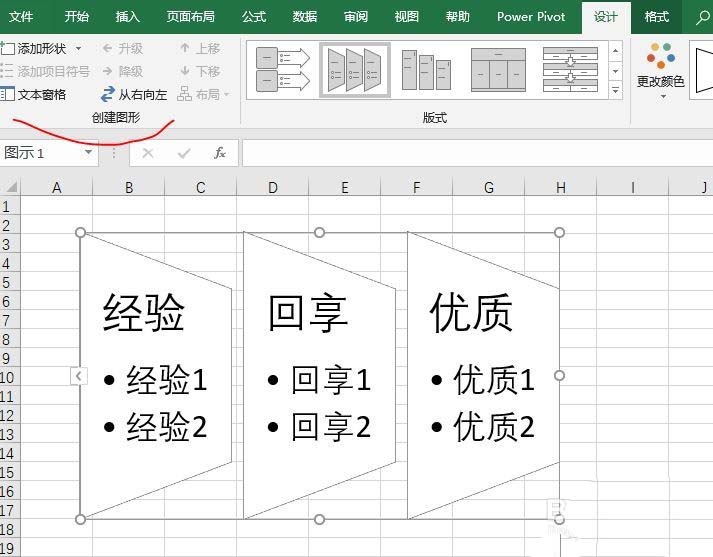The height and width of the screenshot is (557, 713).
Task: Toggle the Text Pane (文本窗格)
Action: point(33,95)
